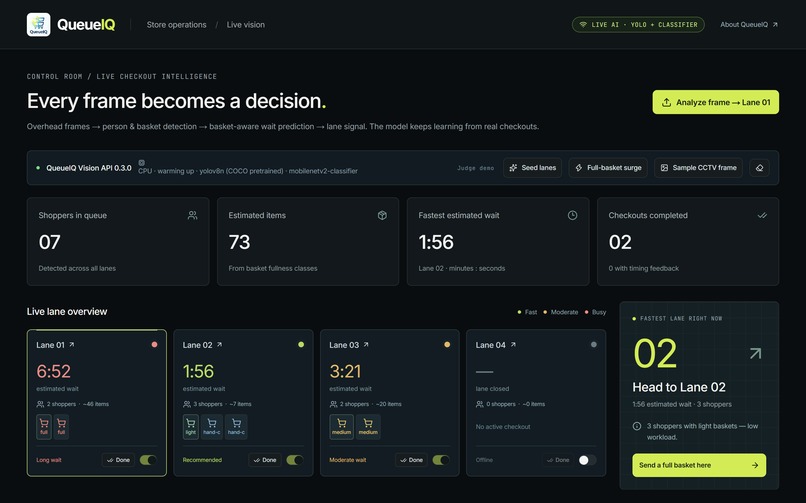Click the 73 estimated items value
806x503 pixels.
tap(240, 242)
